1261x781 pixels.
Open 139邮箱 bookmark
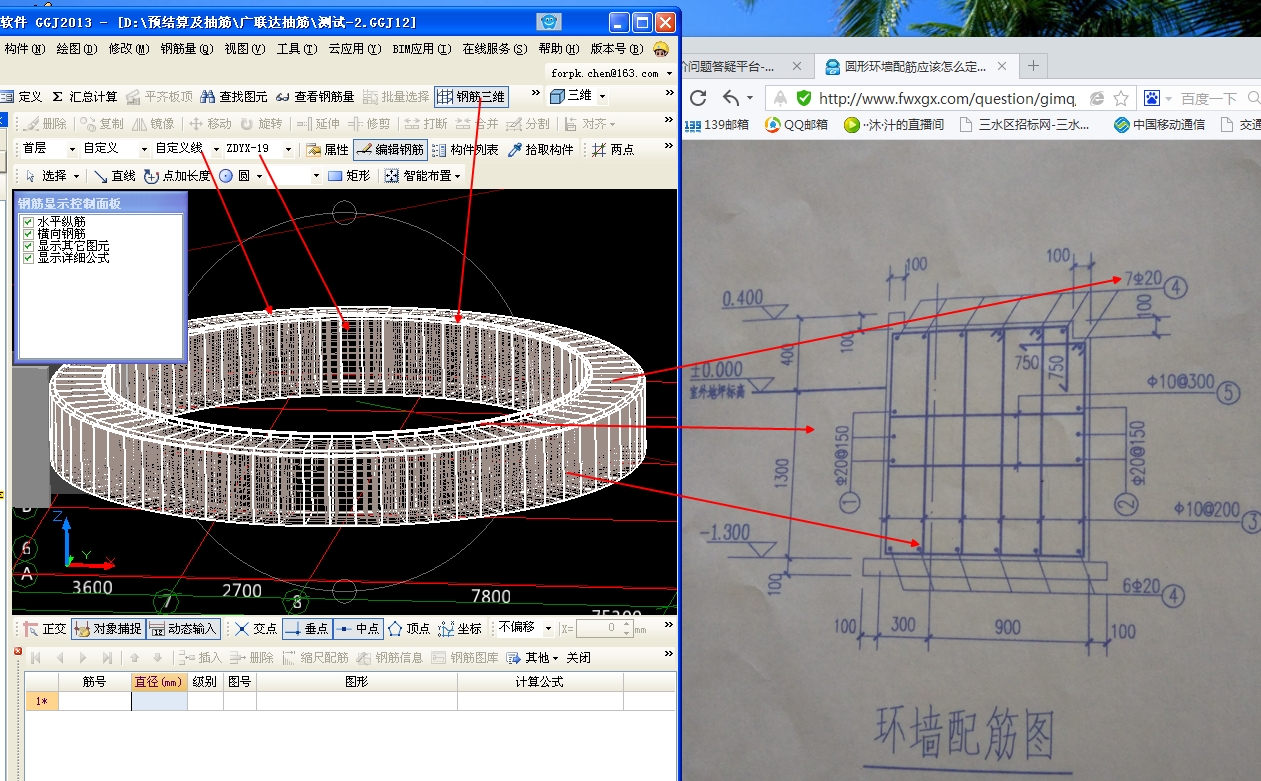pos(718,125)
